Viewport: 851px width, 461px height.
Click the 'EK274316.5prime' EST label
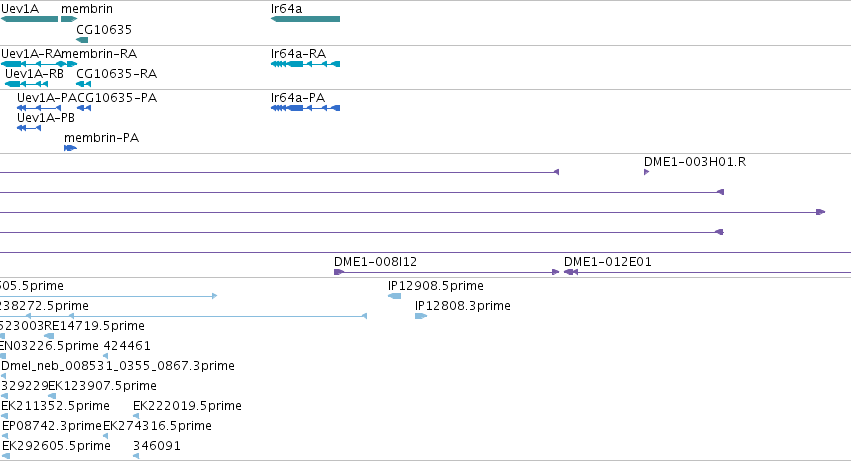coord(157,426)
